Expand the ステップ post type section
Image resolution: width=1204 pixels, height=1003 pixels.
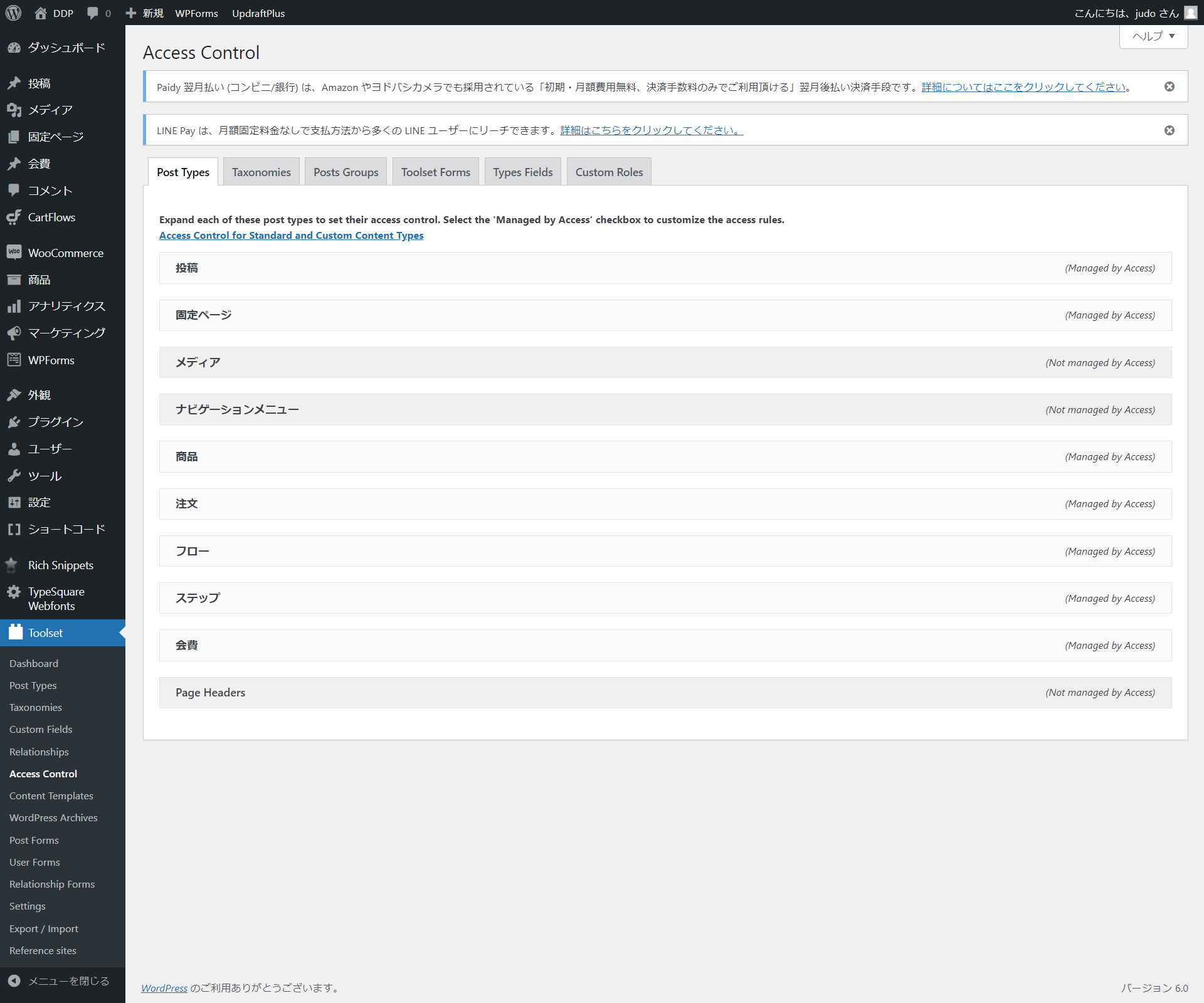point(665,598)
